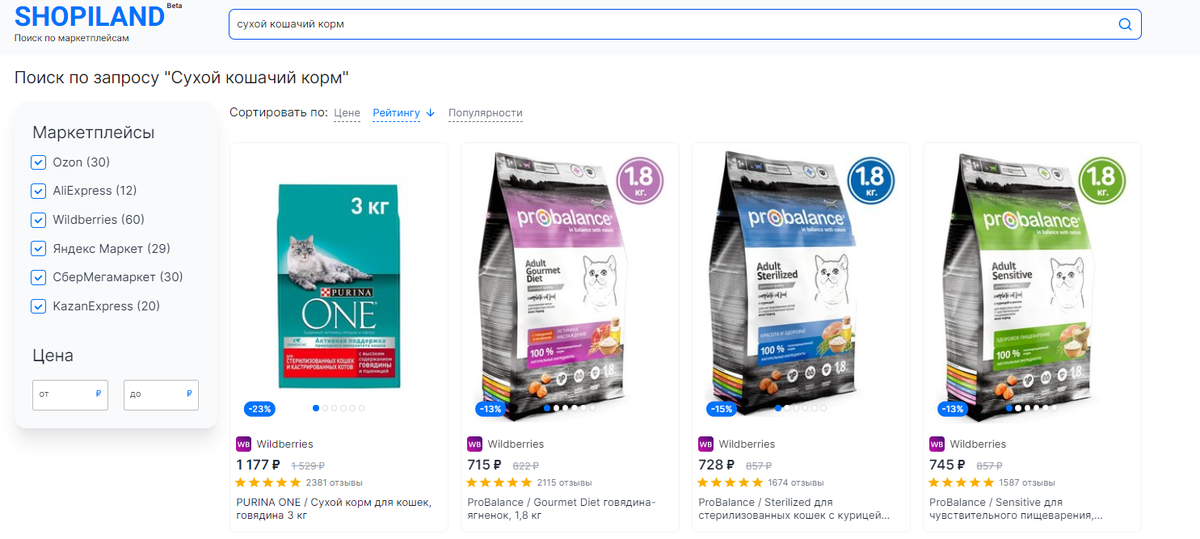Open ProBalance Gourmet Diet product title
Viewport: 1200px width, 539px height.
[562, 508]
